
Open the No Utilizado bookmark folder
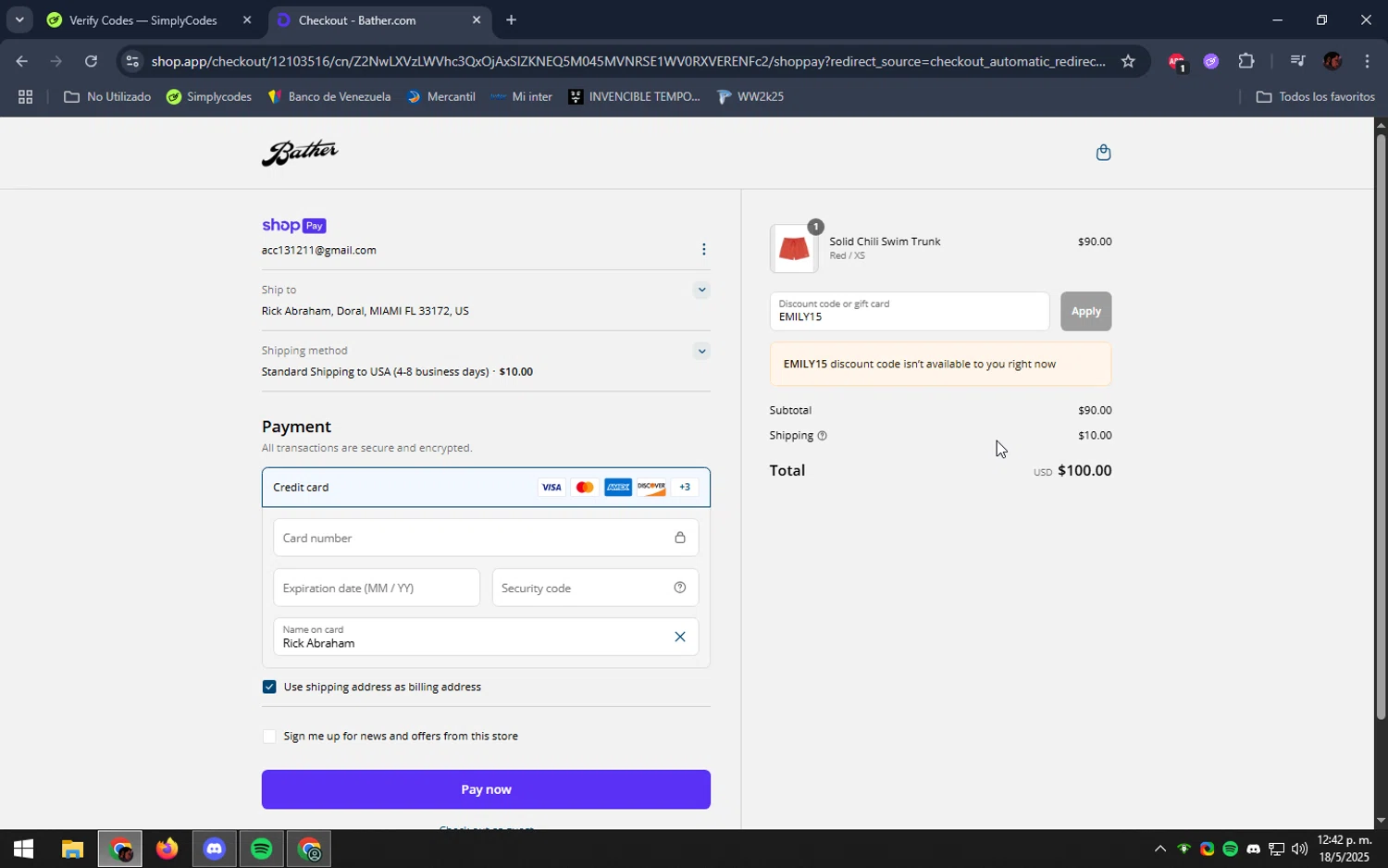pyautogui.click(x=107, y=96)
